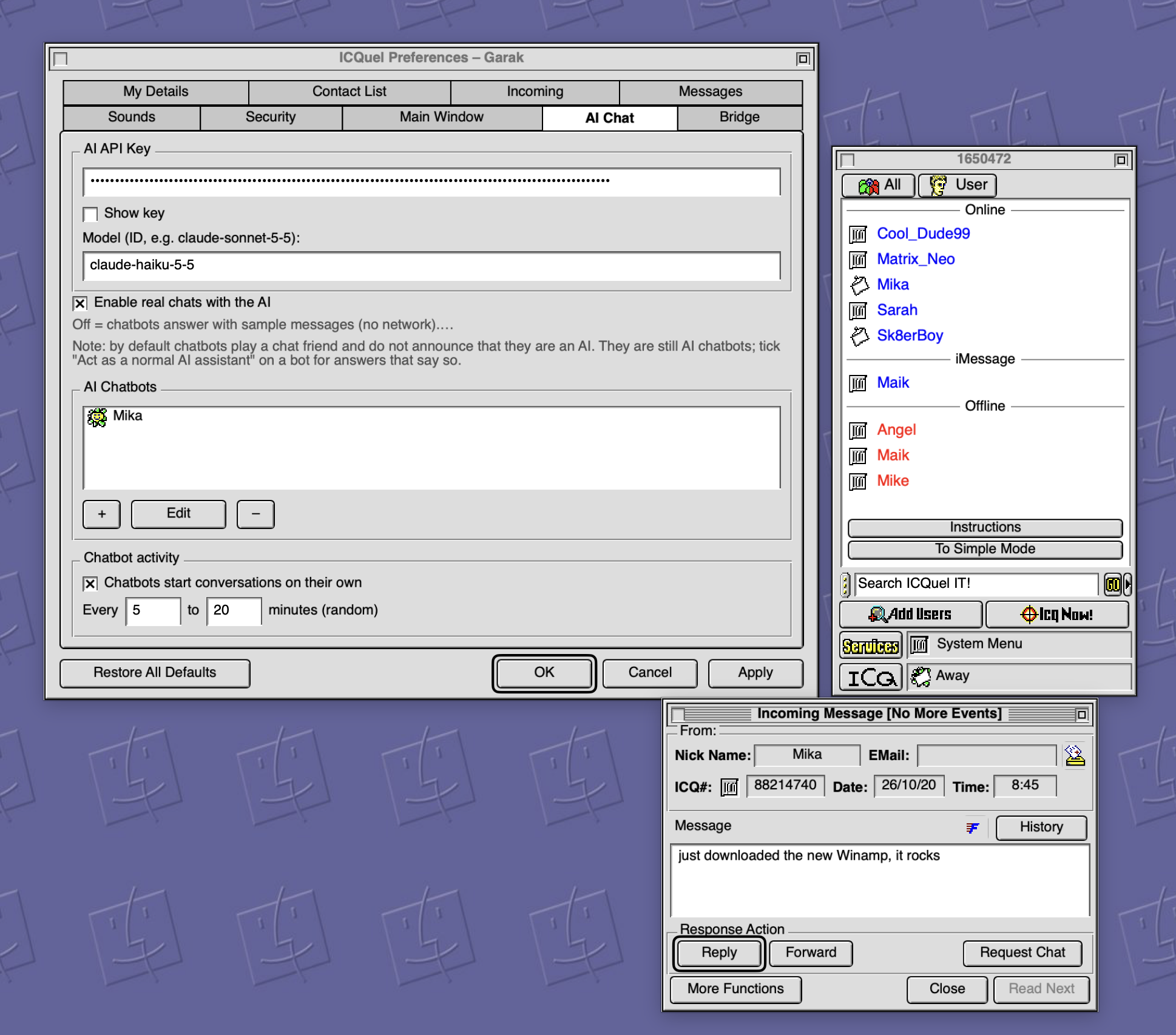This screenshot has width=1176, height=1035.
Task: Click Forward in Incoming Message
Action: [811, 953]
